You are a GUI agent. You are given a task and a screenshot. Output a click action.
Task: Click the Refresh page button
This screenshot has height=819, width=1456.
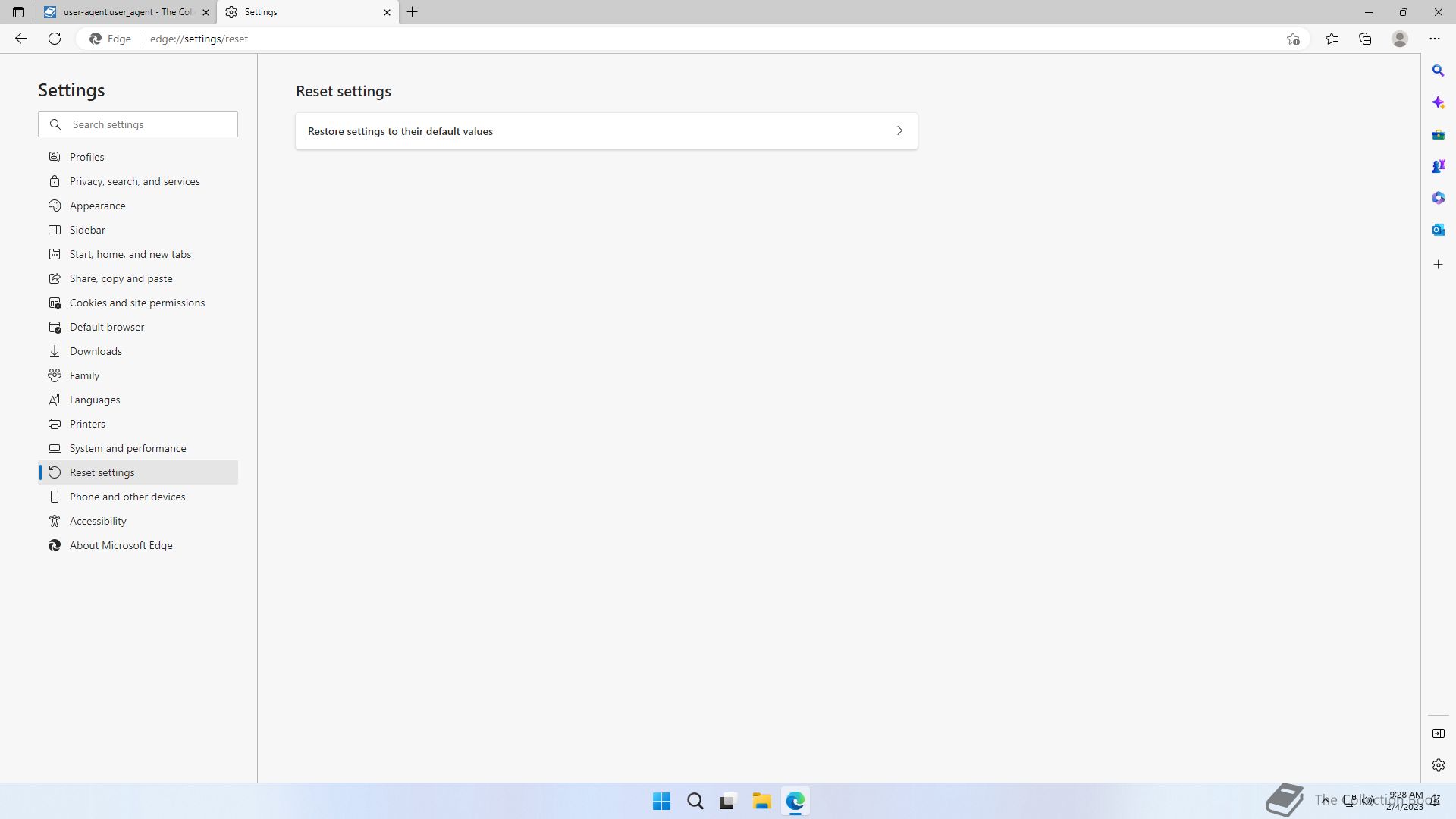coord(55,39)
